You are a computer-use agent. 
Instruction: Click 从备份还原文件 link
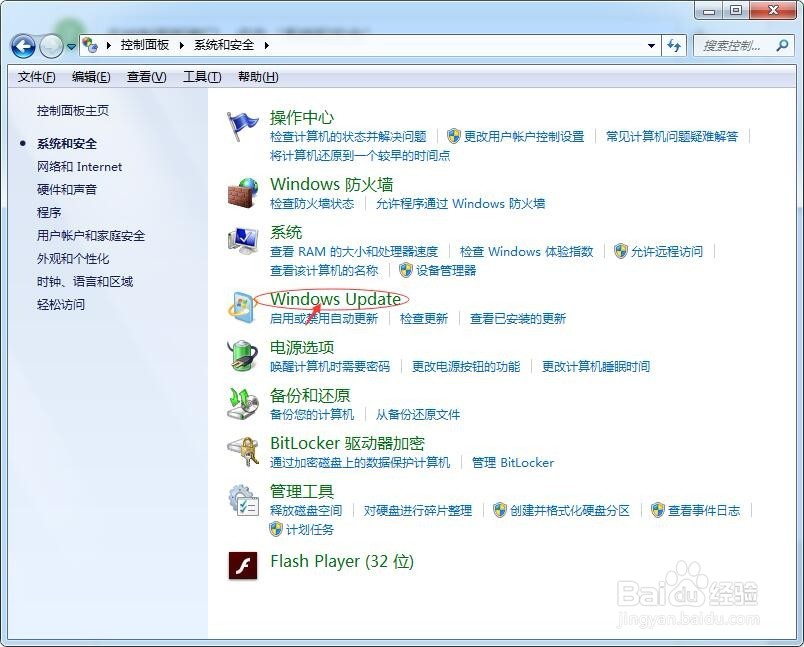click(x=417, y=414)
